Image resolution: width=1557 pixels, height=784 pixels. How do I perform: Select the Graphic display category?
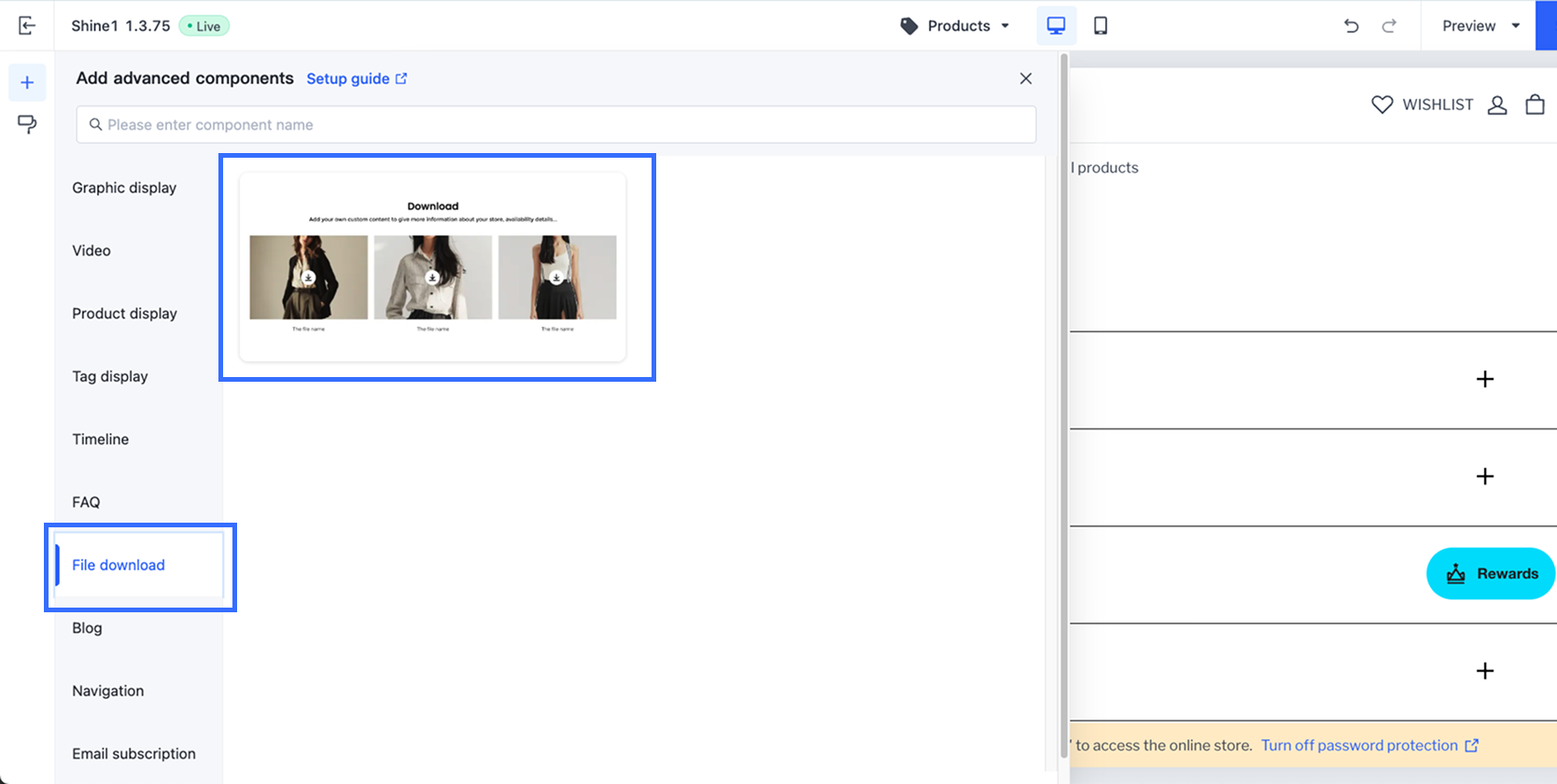click(x=124, y=188)
